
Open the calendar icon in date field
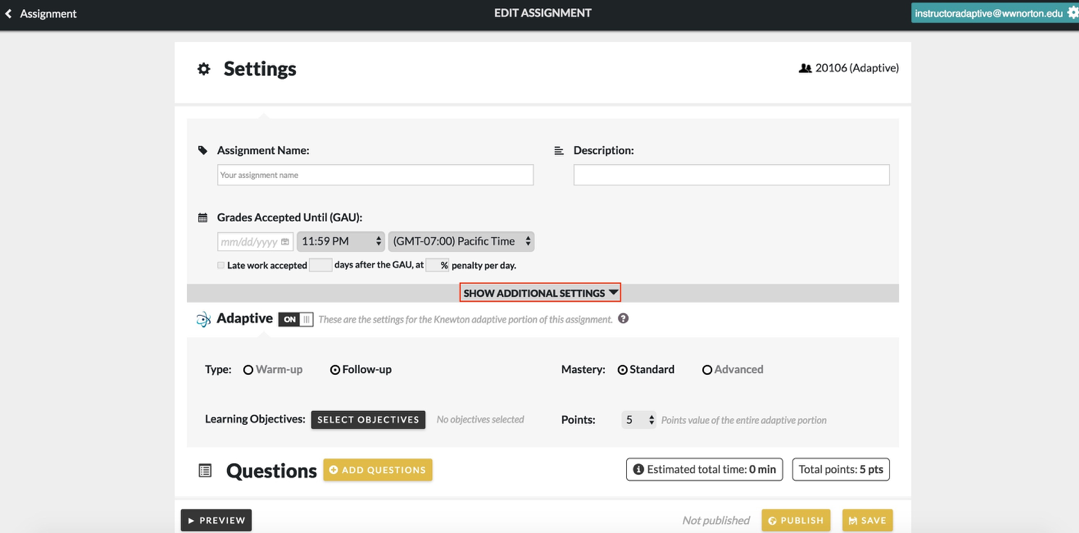[285, 242]
